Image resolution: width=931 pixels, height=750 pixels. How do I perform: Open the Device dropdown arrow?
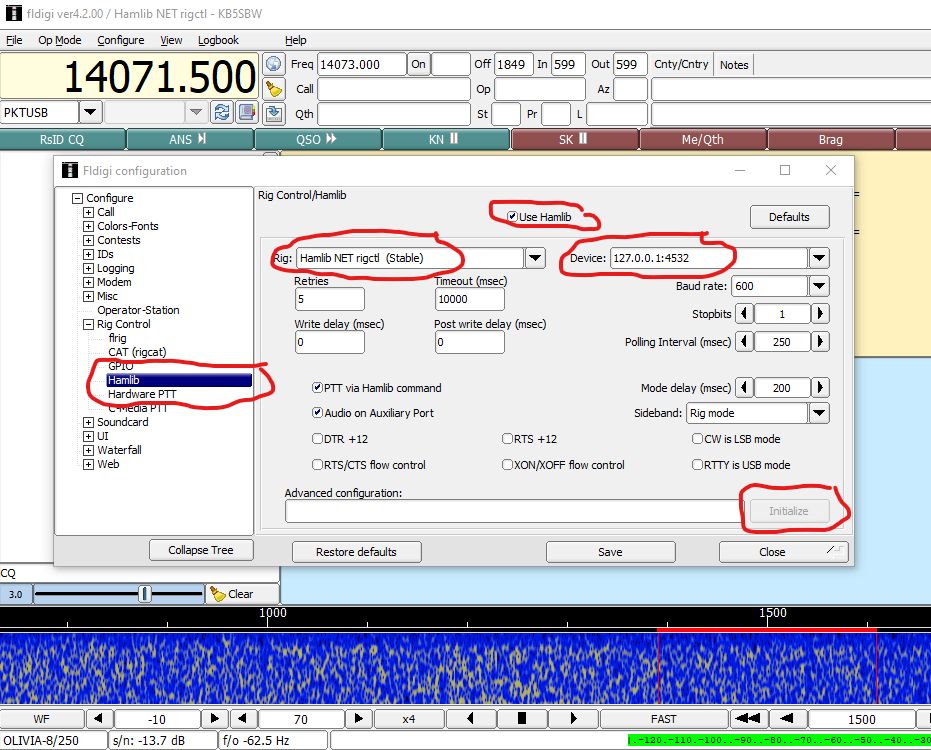(819, 258)
